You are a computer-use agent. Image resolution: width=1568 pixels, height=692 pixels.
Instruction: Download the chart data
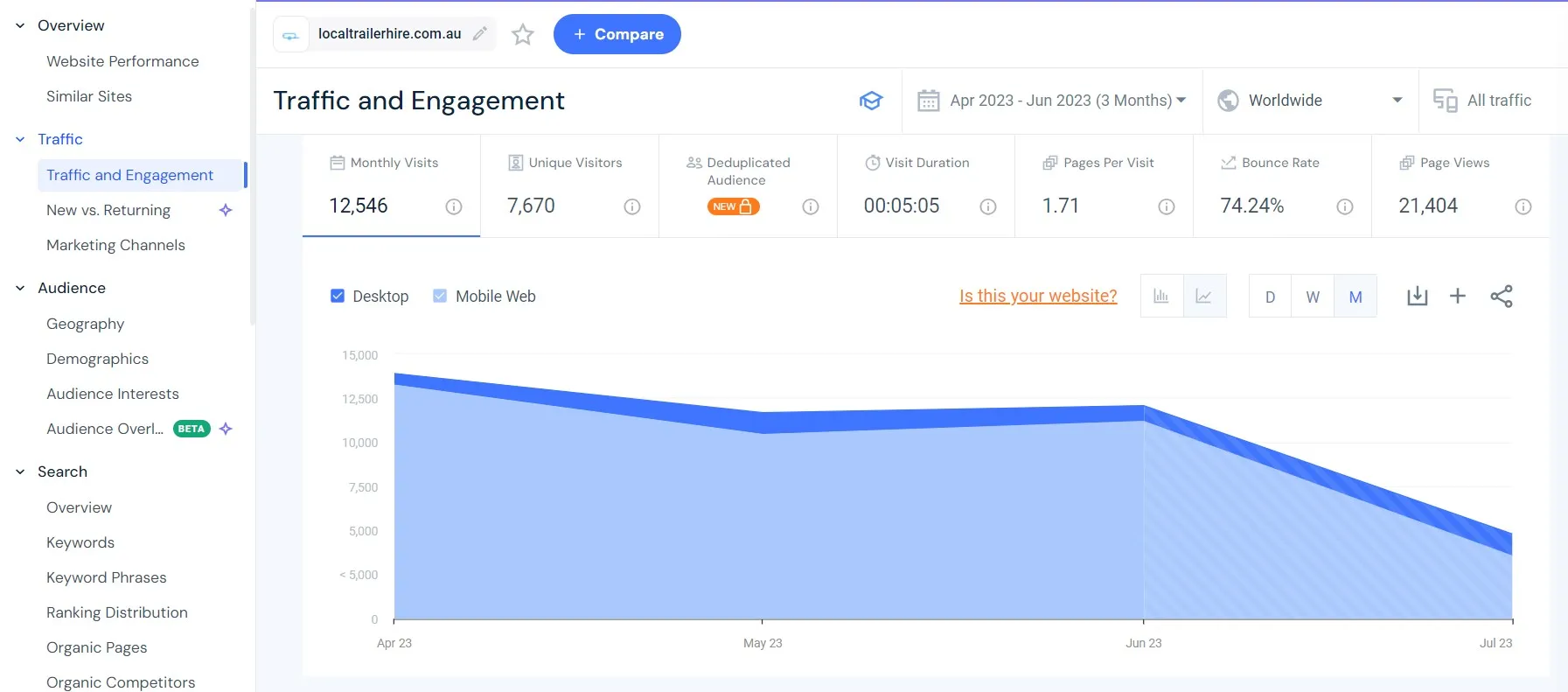(x=1417, y=297)
